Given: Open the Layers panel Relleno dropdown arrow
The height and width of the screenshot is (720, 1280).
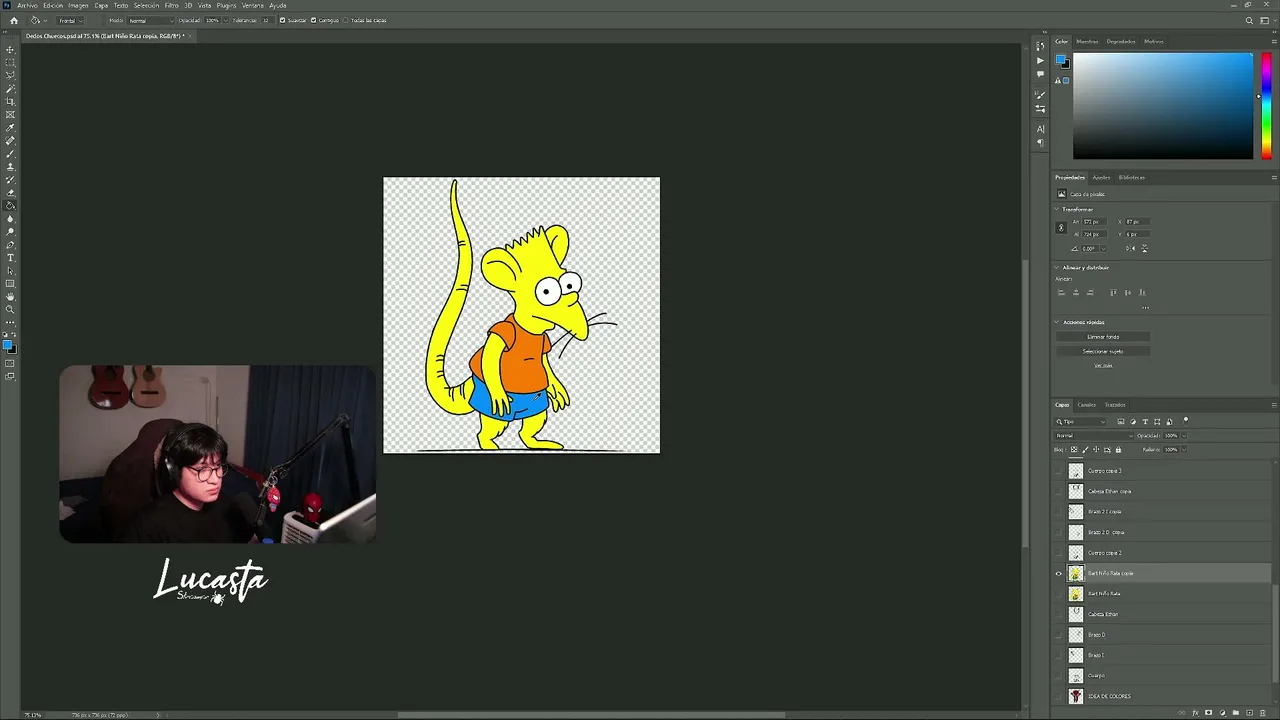Looking at the screenshot, I should (x=1184, y=449).
